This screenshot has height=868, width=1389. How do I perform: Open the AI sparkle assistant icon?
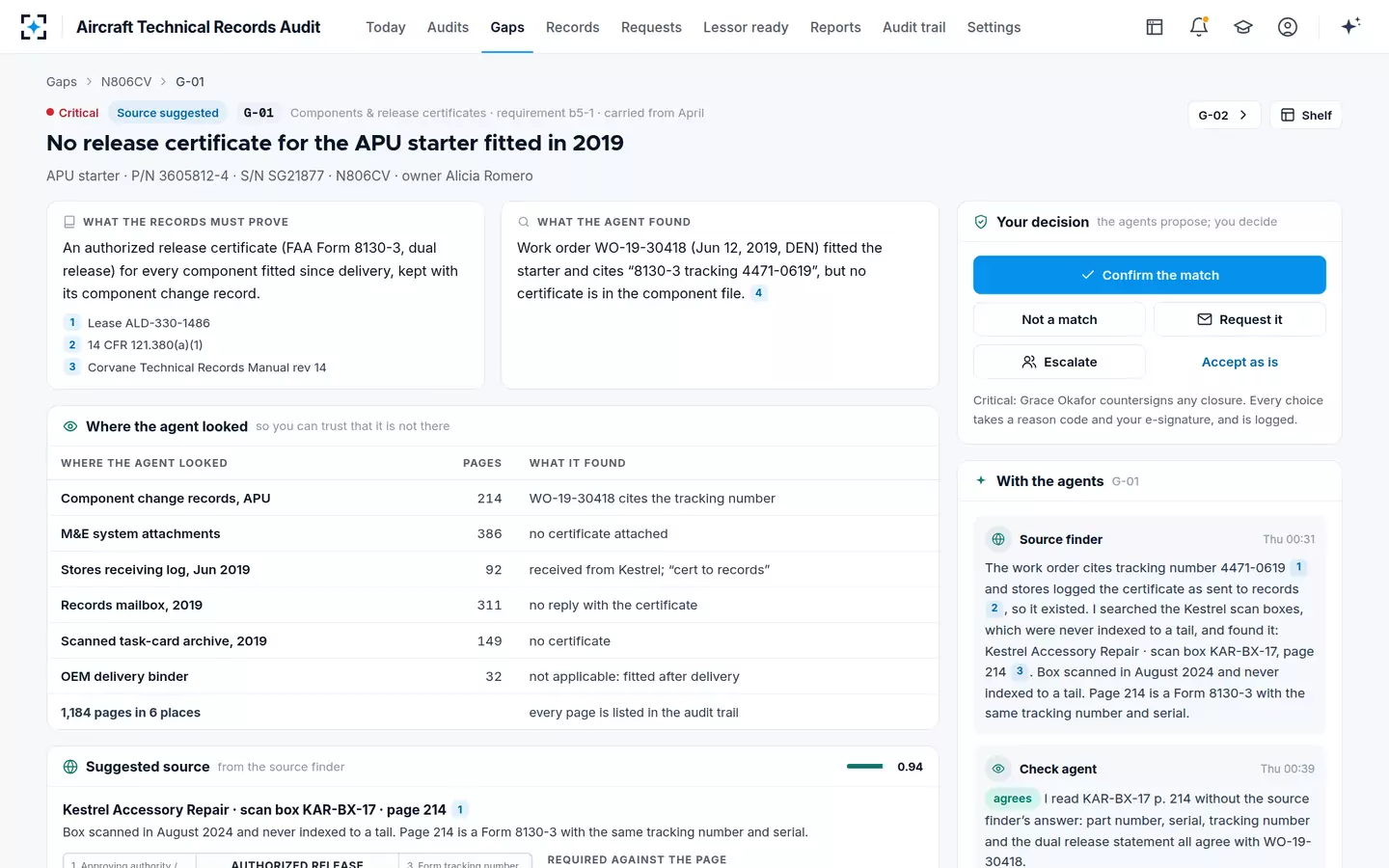[1350, 26]
